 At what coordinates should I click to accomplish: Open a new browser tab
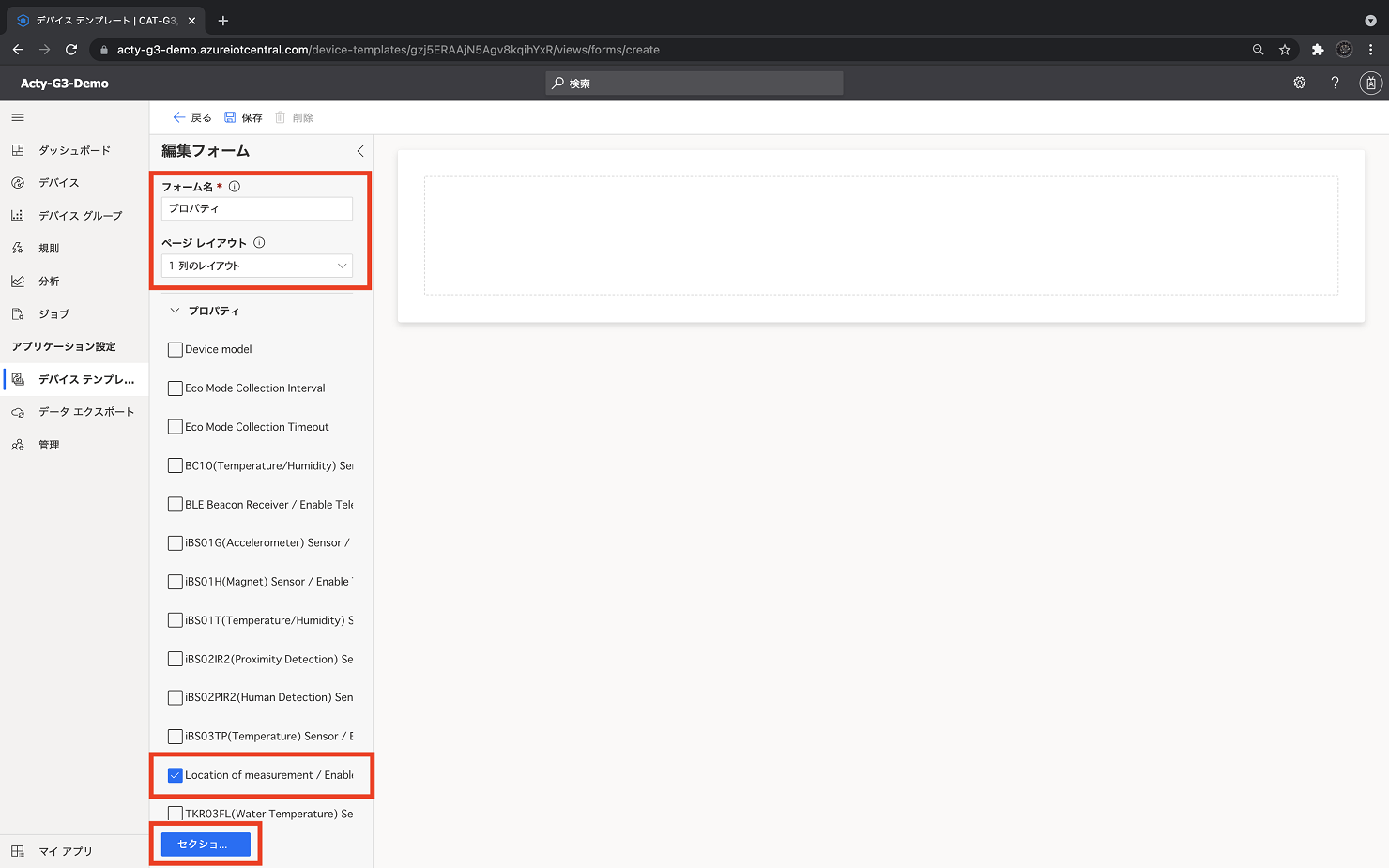tap(223, 20)
